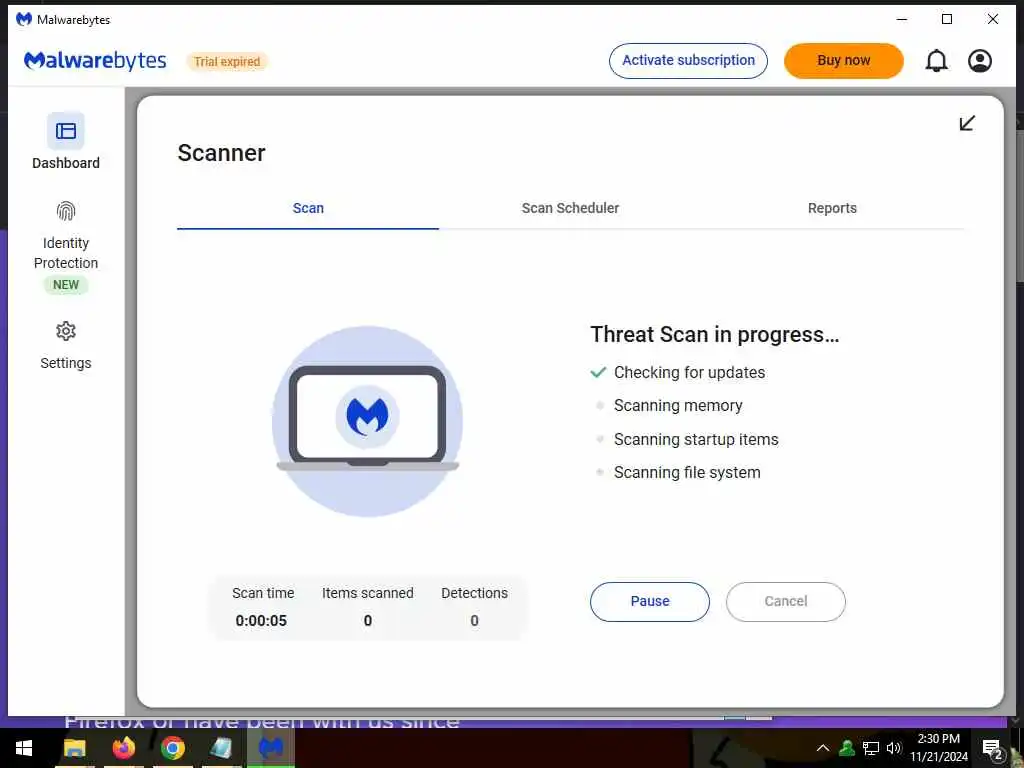Open the Dashboard sidebar icon
Image resolution: width=1024 pixels, height=768 pixels.
pos(66,131)
